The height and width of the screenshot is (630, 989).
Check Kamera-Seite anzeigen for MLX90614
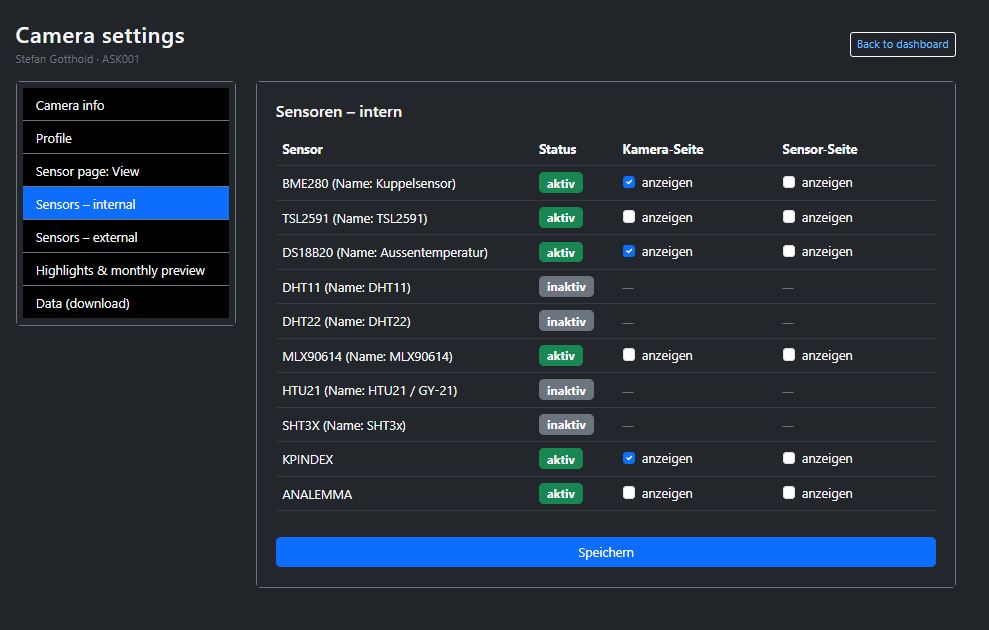coord(629,355)
